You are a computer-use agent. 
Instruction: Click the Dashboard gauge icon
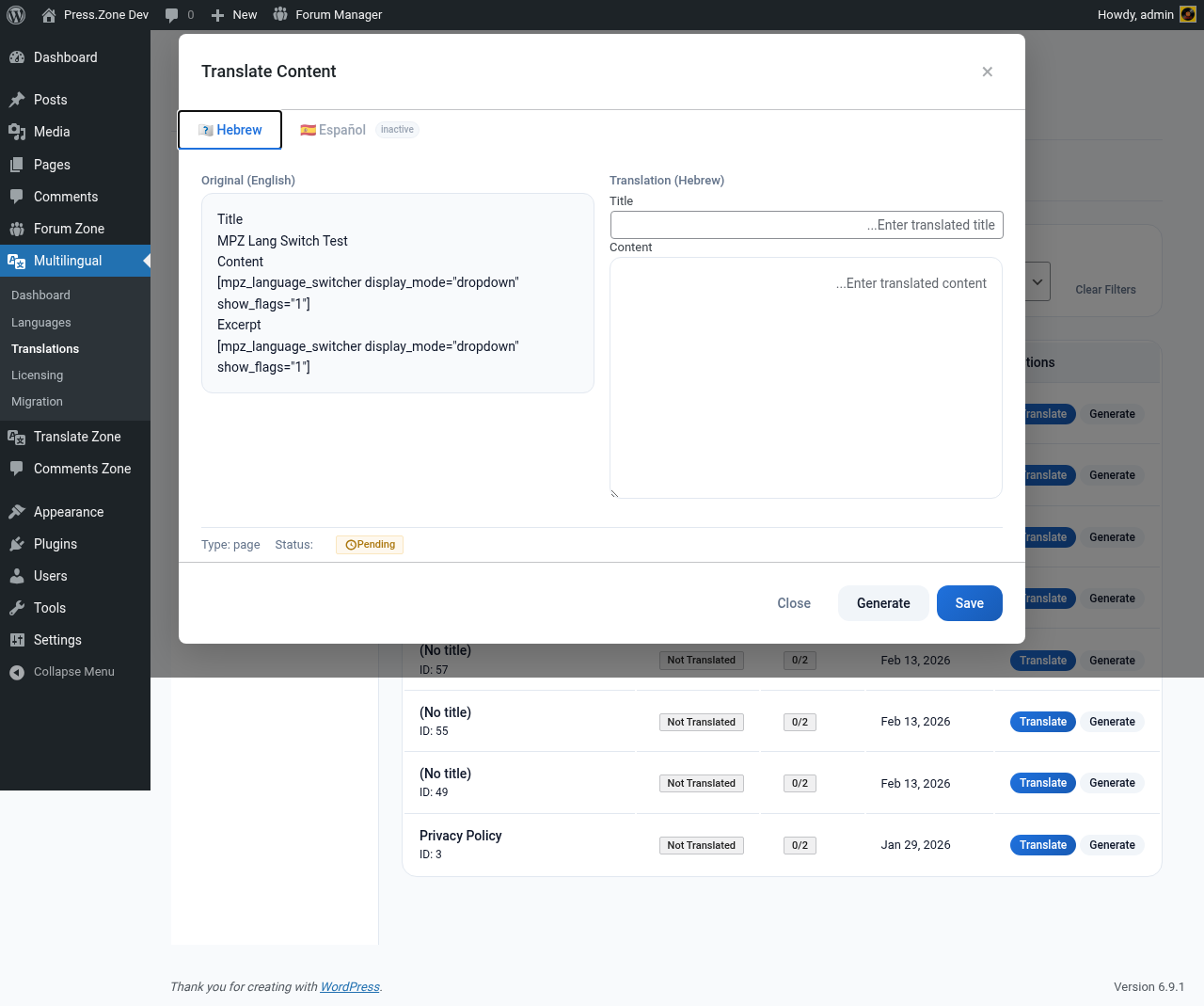[17, 57]
